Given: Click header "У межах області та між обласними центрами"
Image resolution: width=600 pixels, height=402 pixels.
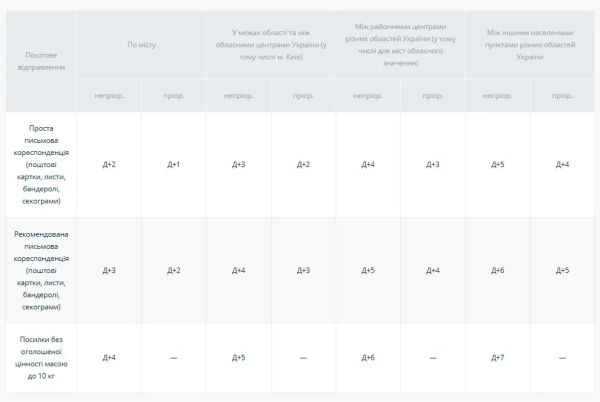Looking at the screenshot, I should [270, 46].
